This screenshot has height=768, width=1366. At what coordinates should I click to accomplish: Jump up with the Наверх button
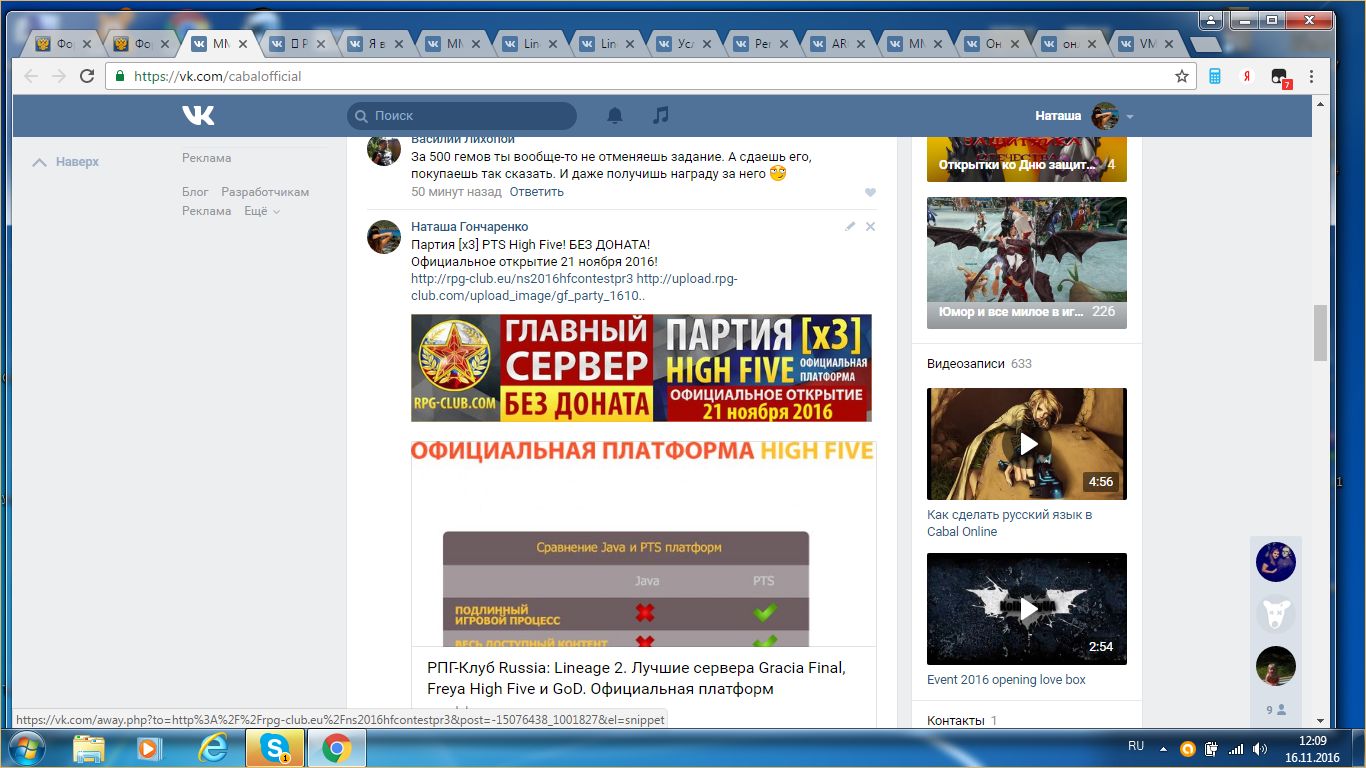pos(66,162)
